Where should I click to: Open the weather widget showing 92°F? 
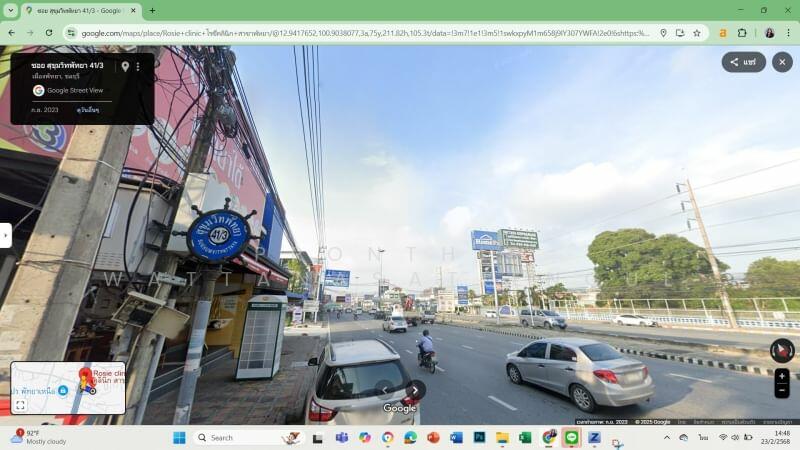tap(38, 437)
